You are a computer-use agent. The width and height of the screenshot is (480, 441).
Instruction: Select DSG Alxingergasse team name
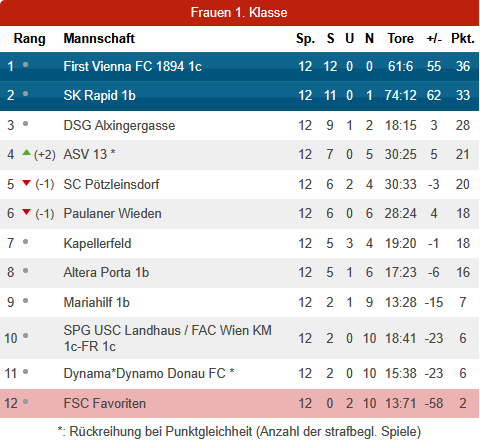coord(119,126)
